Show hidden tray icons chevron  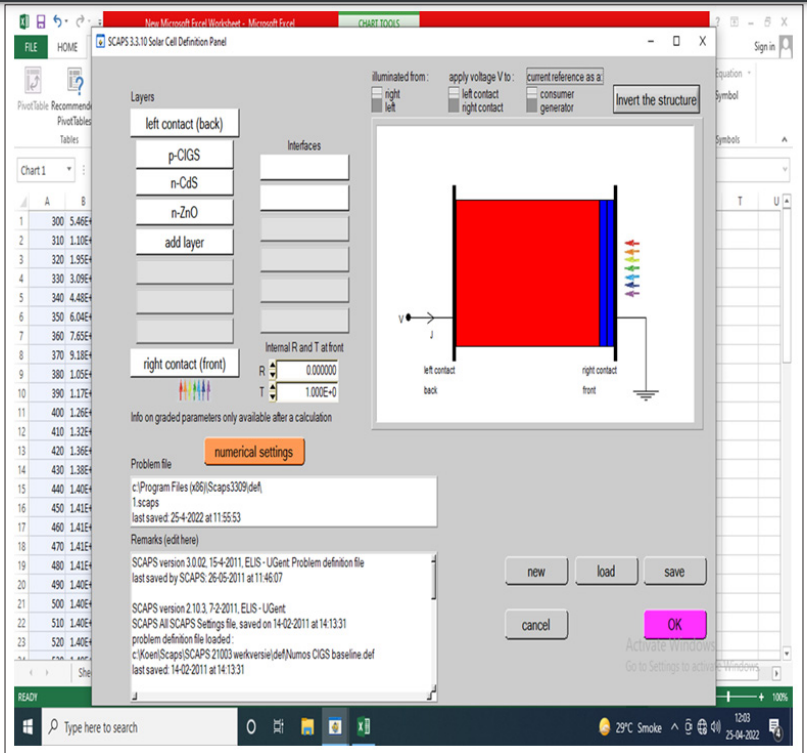[x=675, y=727]
